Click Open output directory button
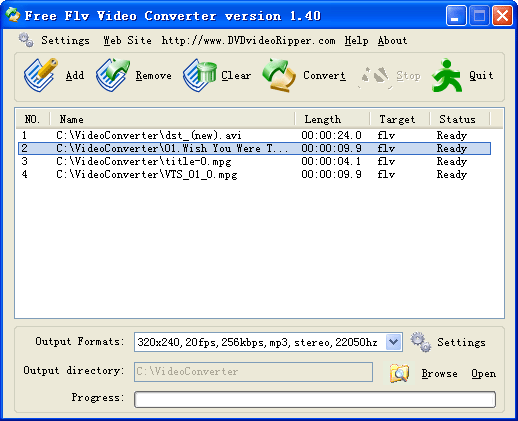 (x=483, y=374)
